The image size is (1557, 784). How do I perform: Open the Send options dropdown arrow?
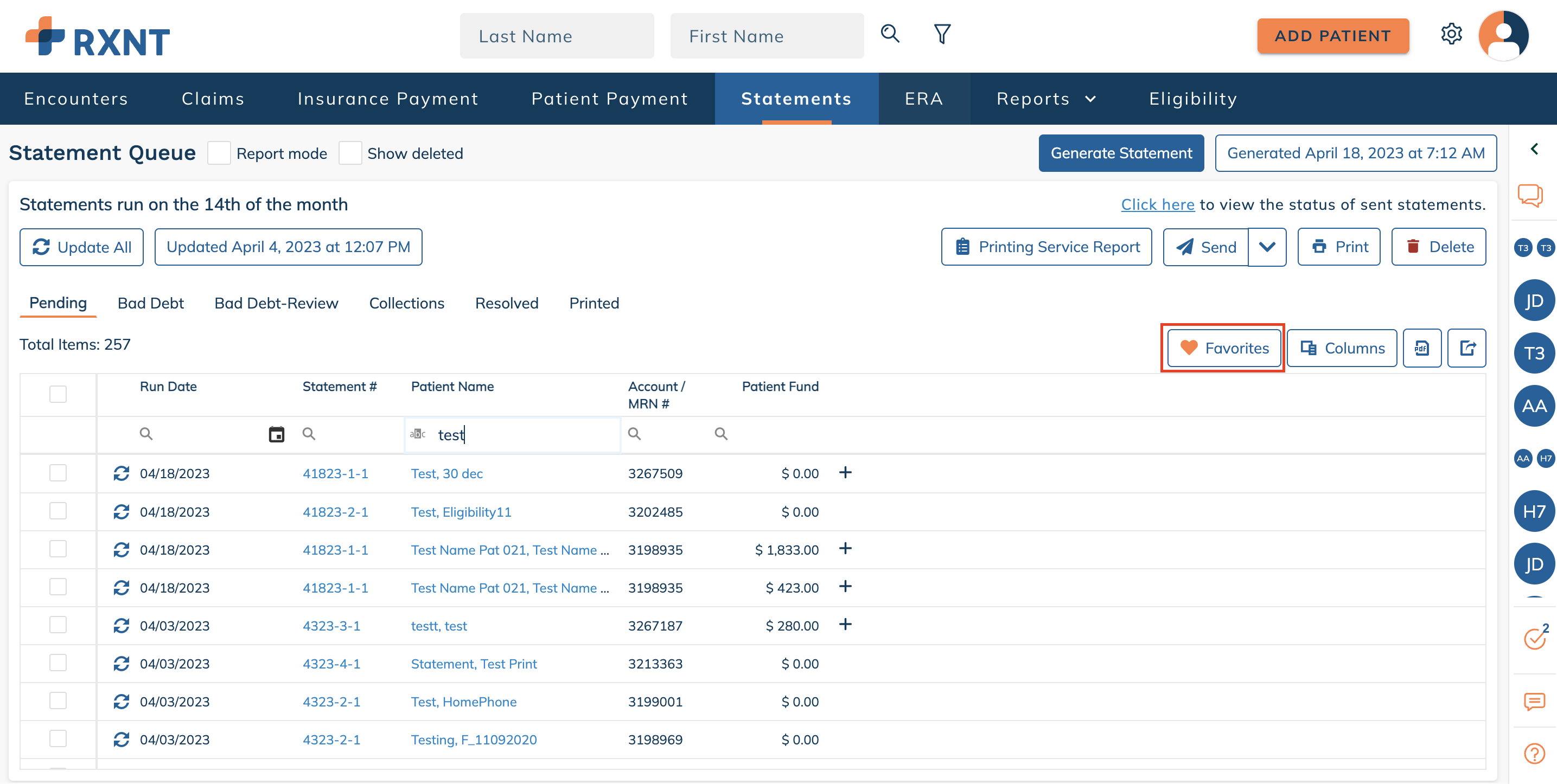[x=1267, y=247]
